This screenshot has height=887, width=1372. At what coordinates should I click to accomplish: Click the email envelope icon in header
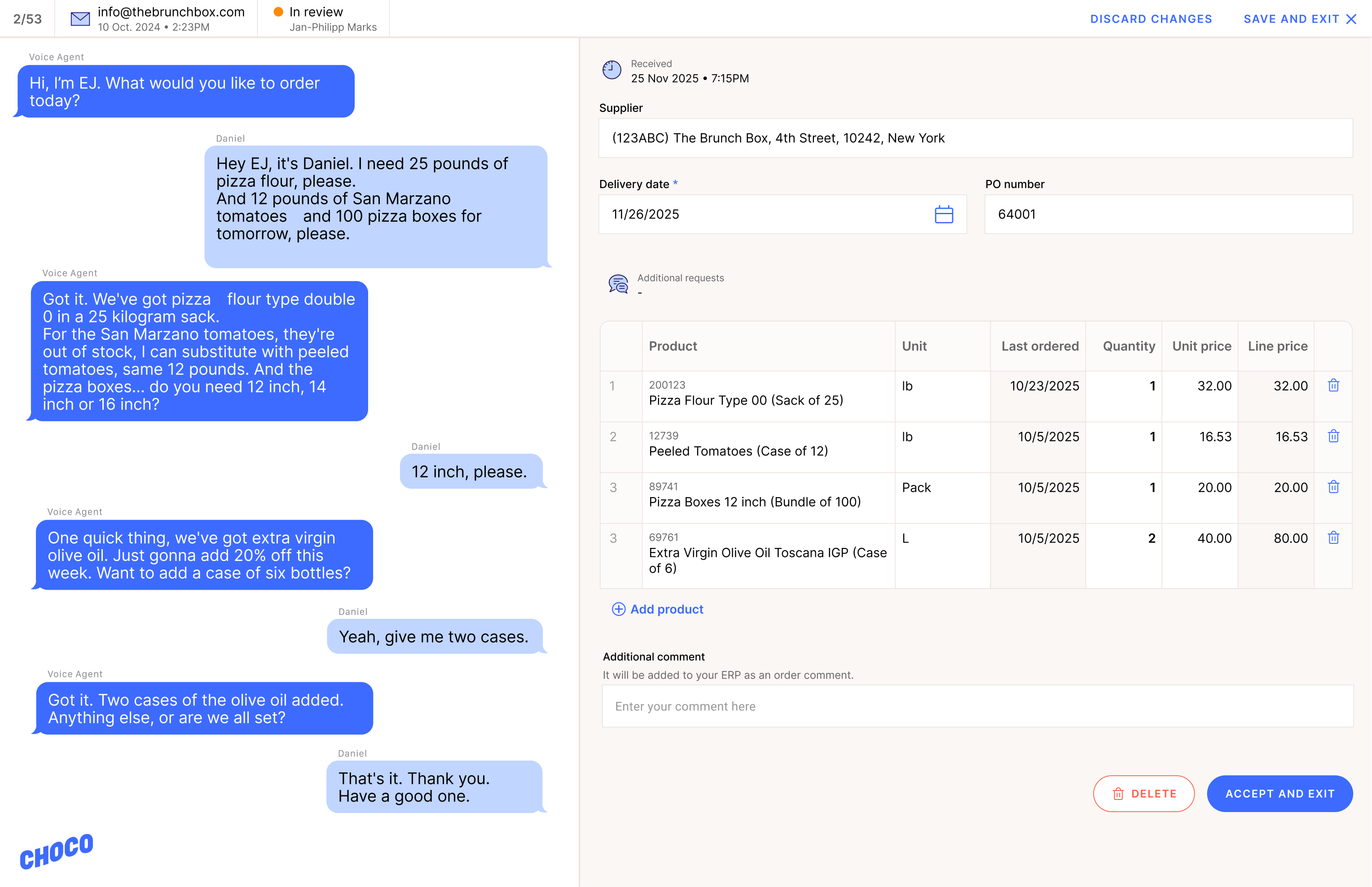(80, 19)
